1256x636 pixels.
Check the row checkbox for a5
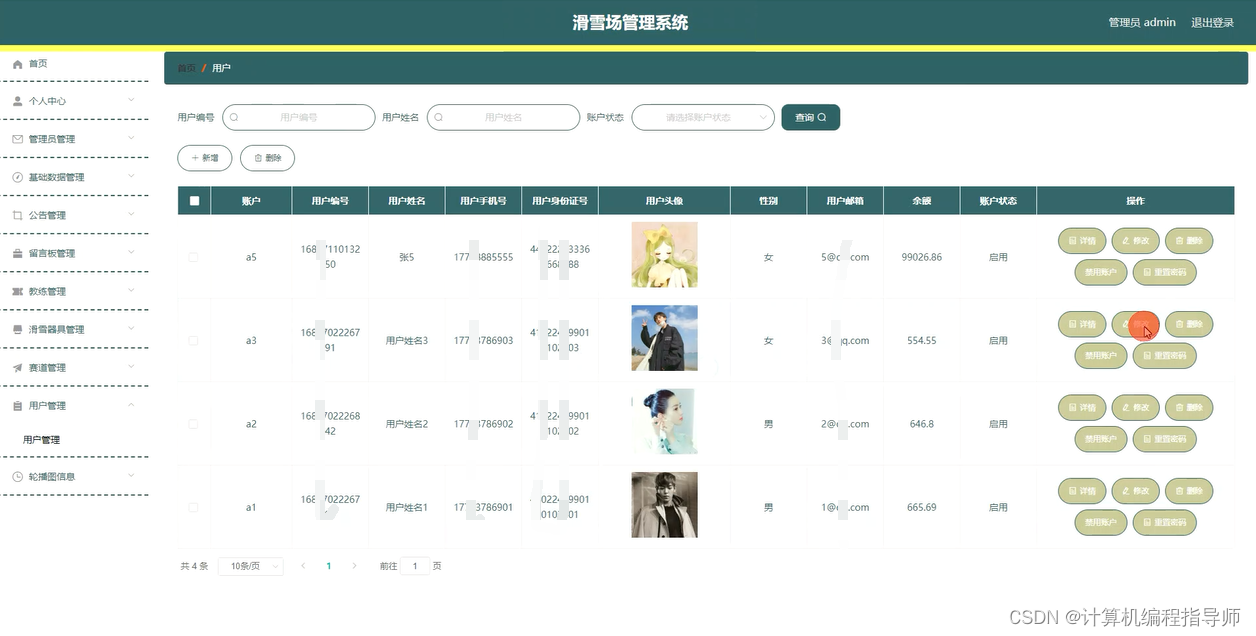193,257
